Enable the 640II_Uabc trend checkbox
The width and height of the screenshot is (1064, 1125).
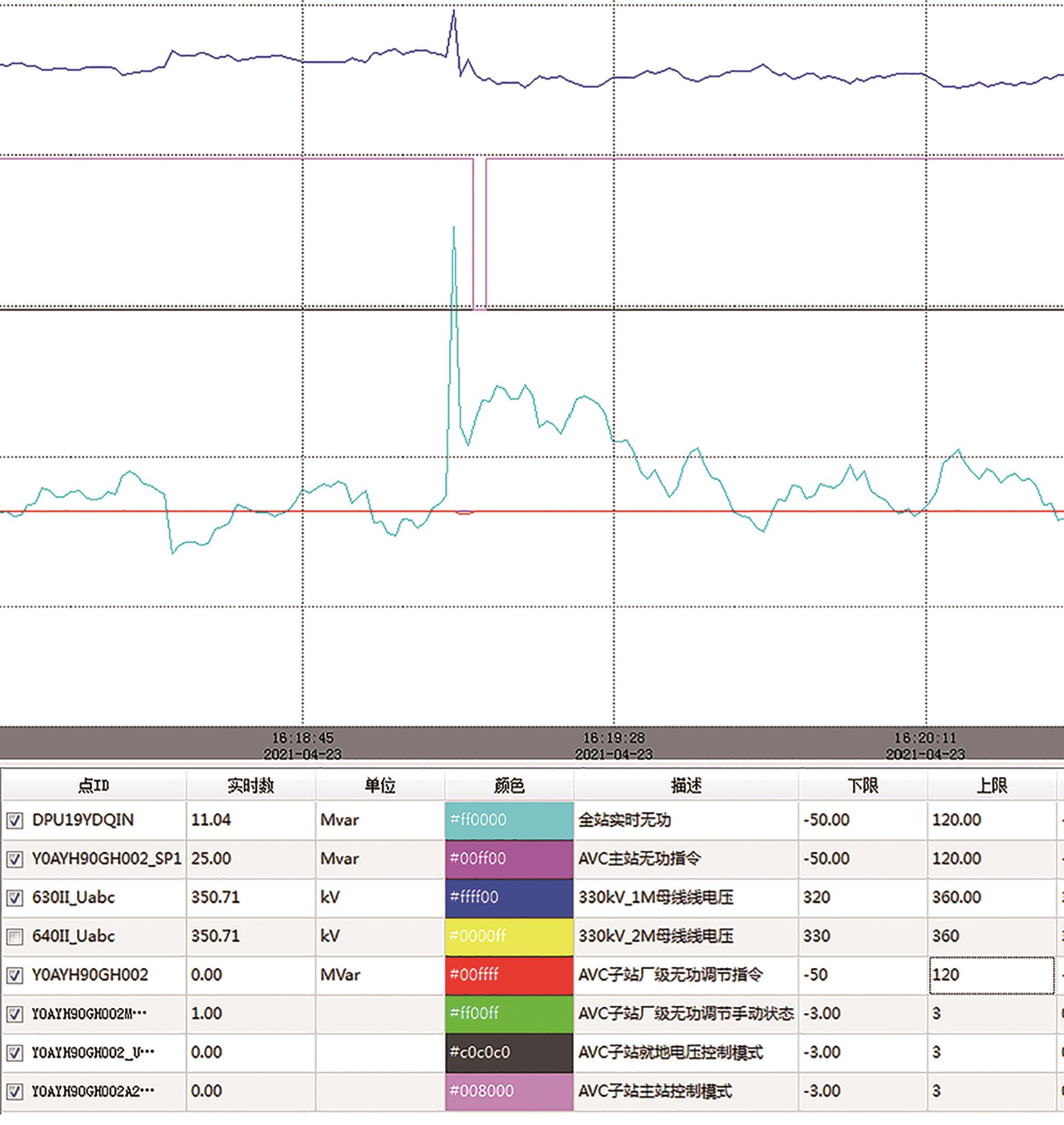(x=15, y=936)
